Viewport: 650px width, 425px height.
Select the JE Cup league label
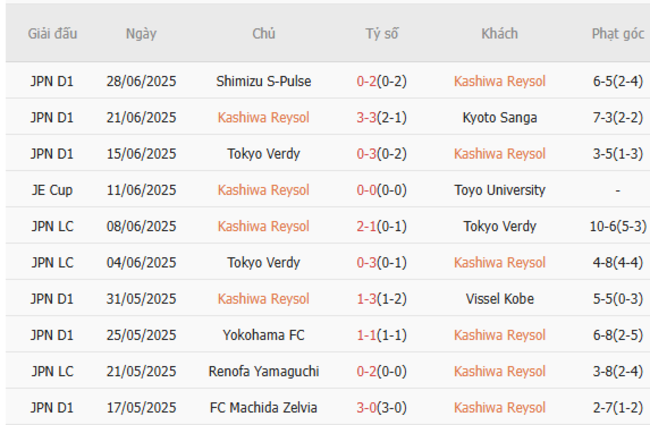(52, 189)
